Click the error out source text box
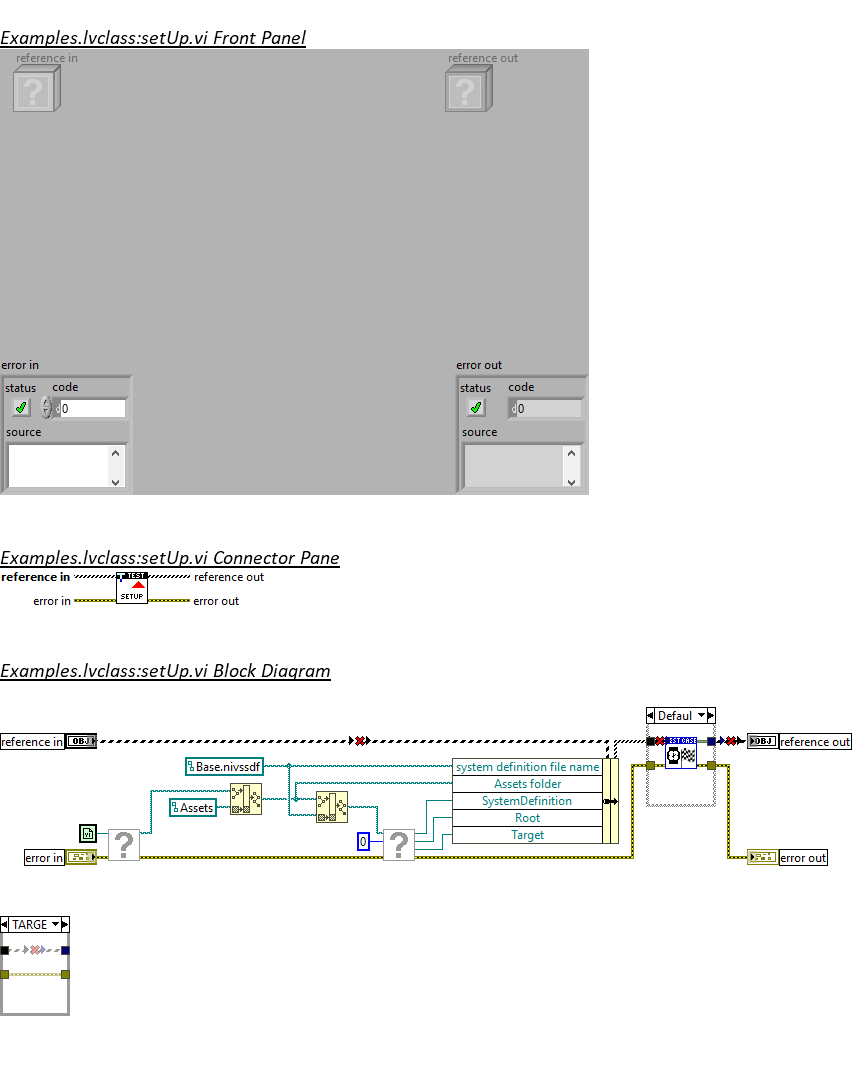This screenshot has height=1066, width=852. pos(514,466)
